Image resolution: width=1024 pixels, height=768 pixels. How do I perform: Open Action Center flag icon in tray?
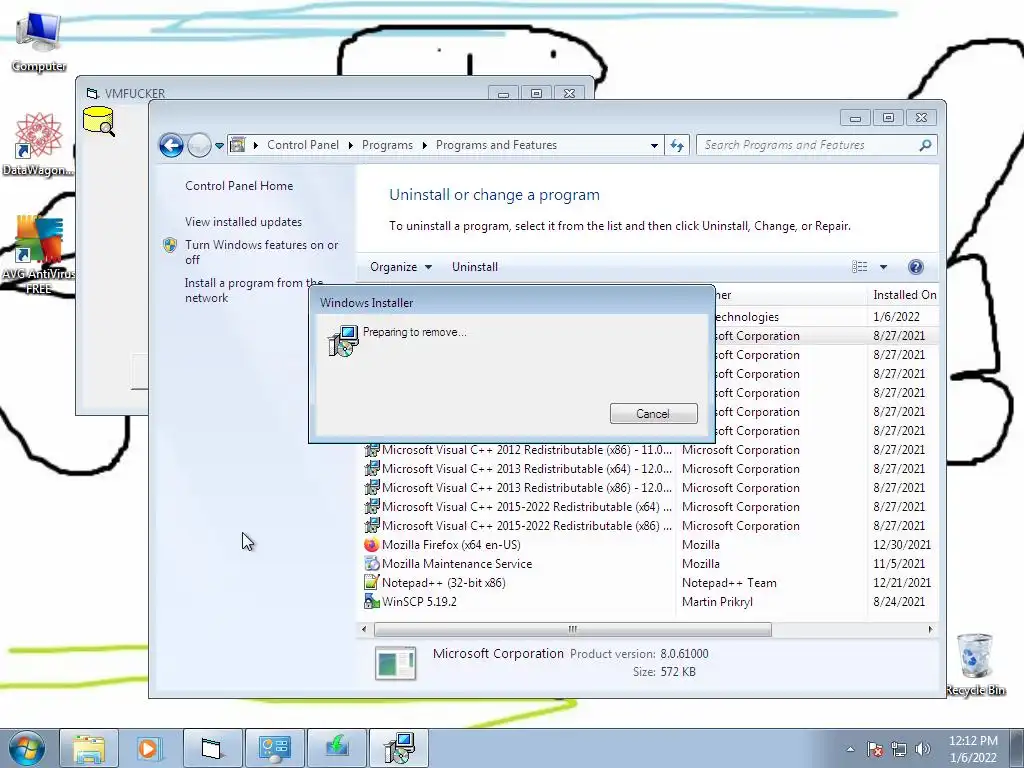coord(875,749)
